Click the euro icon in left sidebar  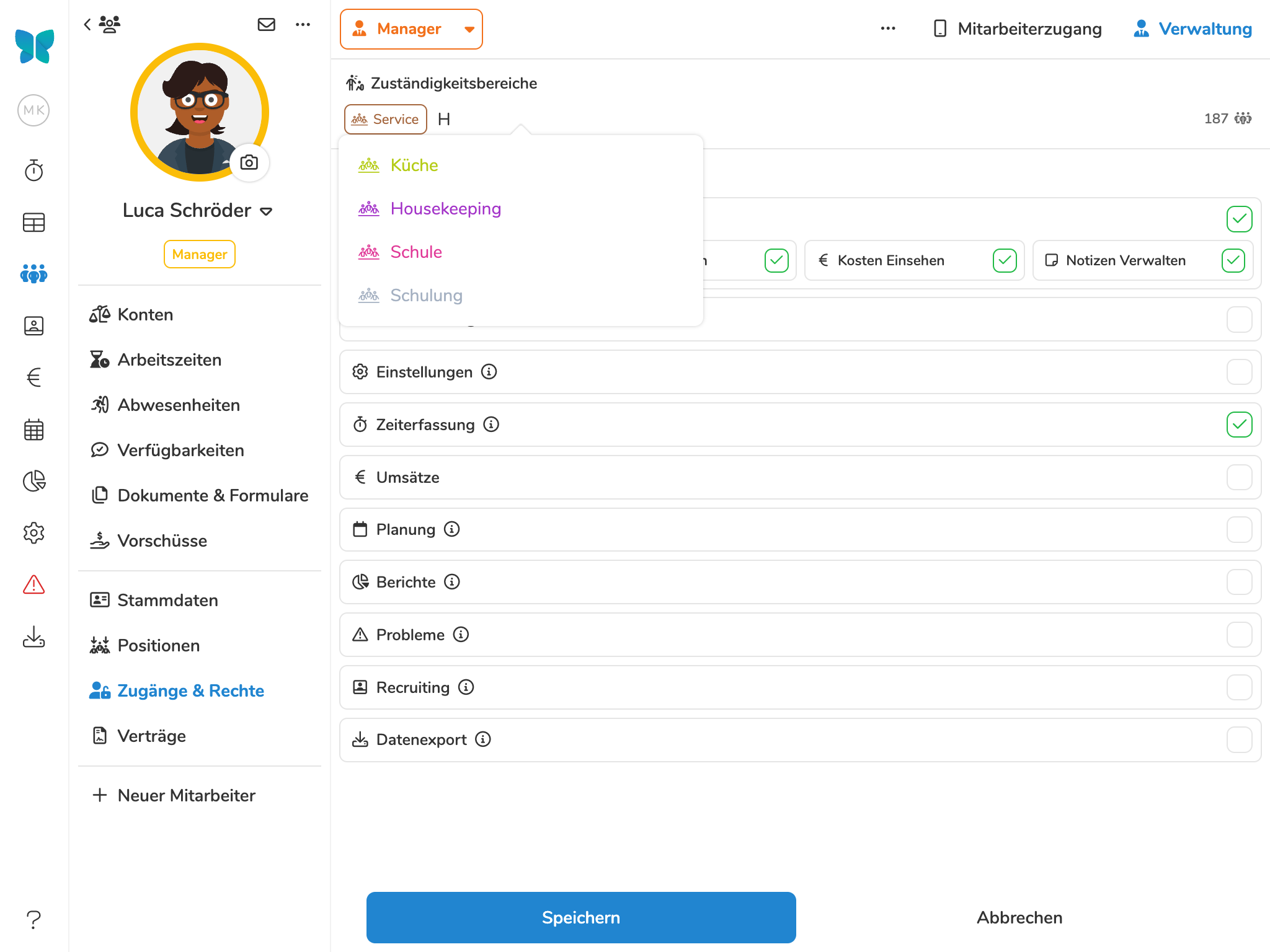[x=34, y=377]
